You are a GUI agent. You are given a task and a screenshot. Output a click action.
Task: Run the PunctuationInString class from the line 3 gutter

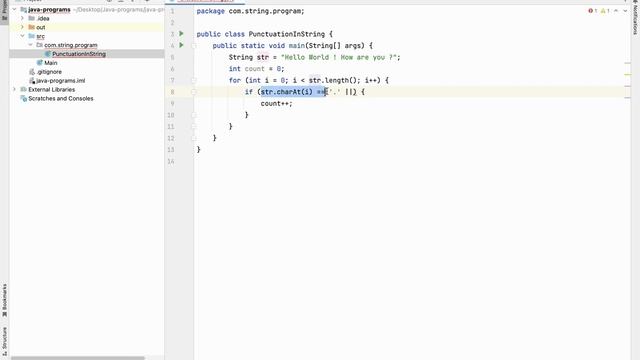(182, 34)
